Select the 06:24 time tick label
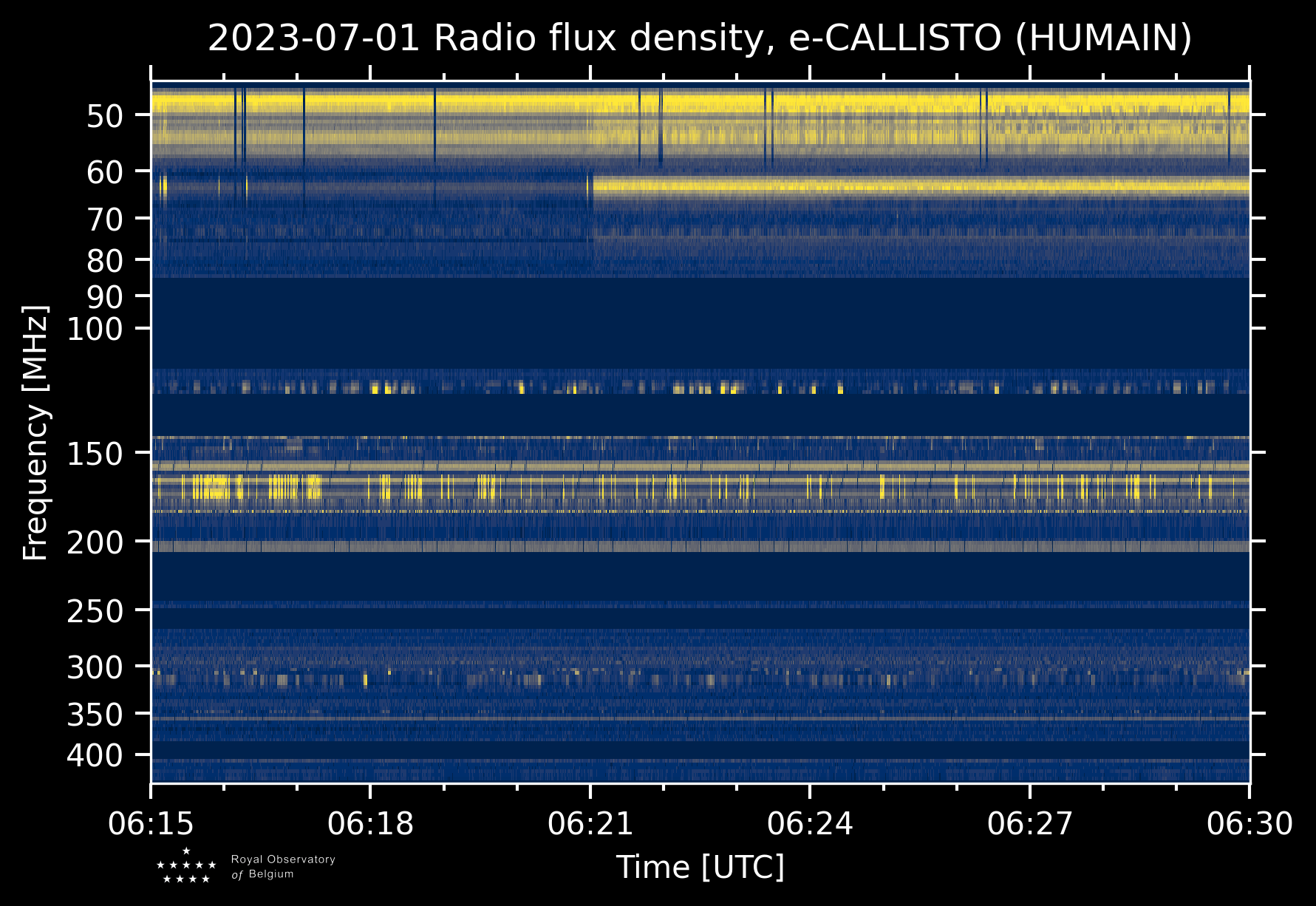The image size is (1316, 906). pyautogui.click(x=810, y=823)
